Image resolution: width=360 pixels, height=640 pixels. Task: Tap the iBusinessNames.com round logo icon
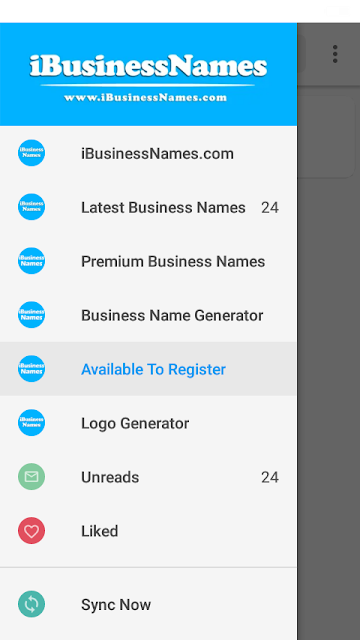(x=31, y=153)
